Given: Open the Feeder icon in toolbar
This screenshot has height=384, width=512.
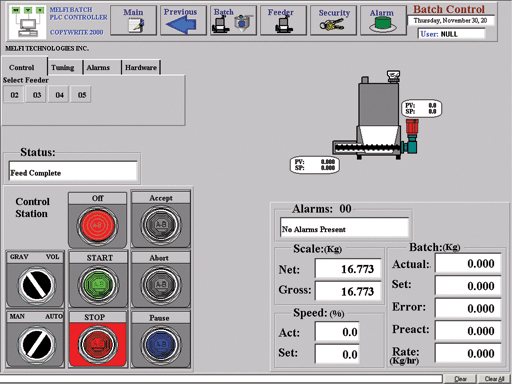Looking at the screenshot, I should click(283, 25).
